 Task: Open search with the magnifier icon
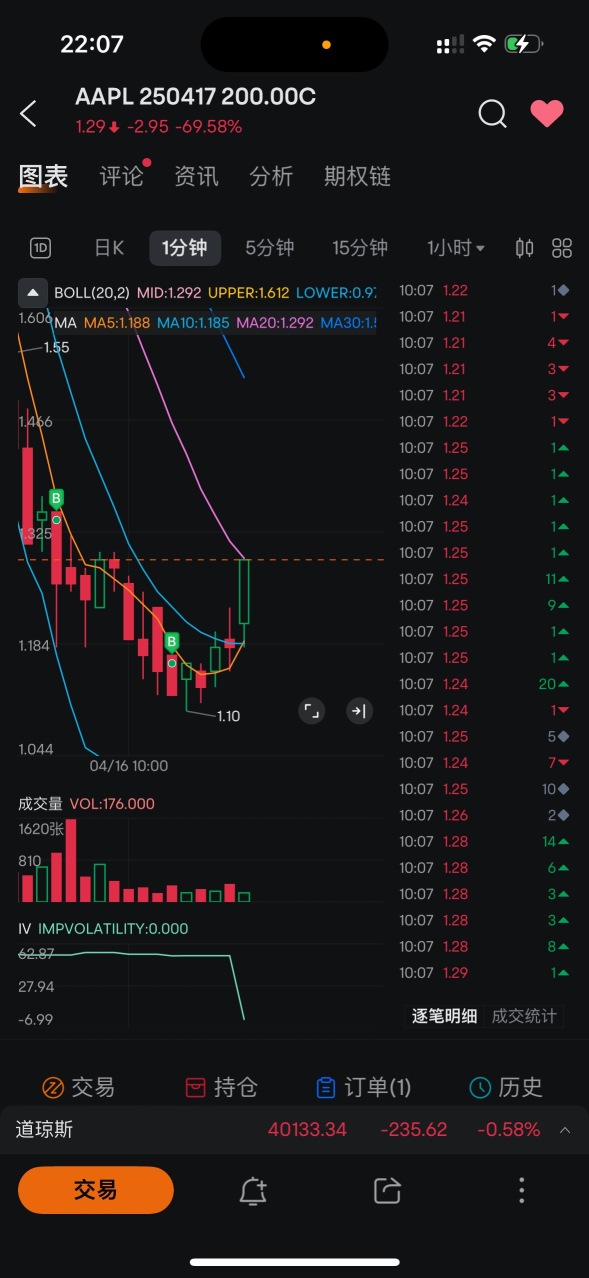[492, 113]
